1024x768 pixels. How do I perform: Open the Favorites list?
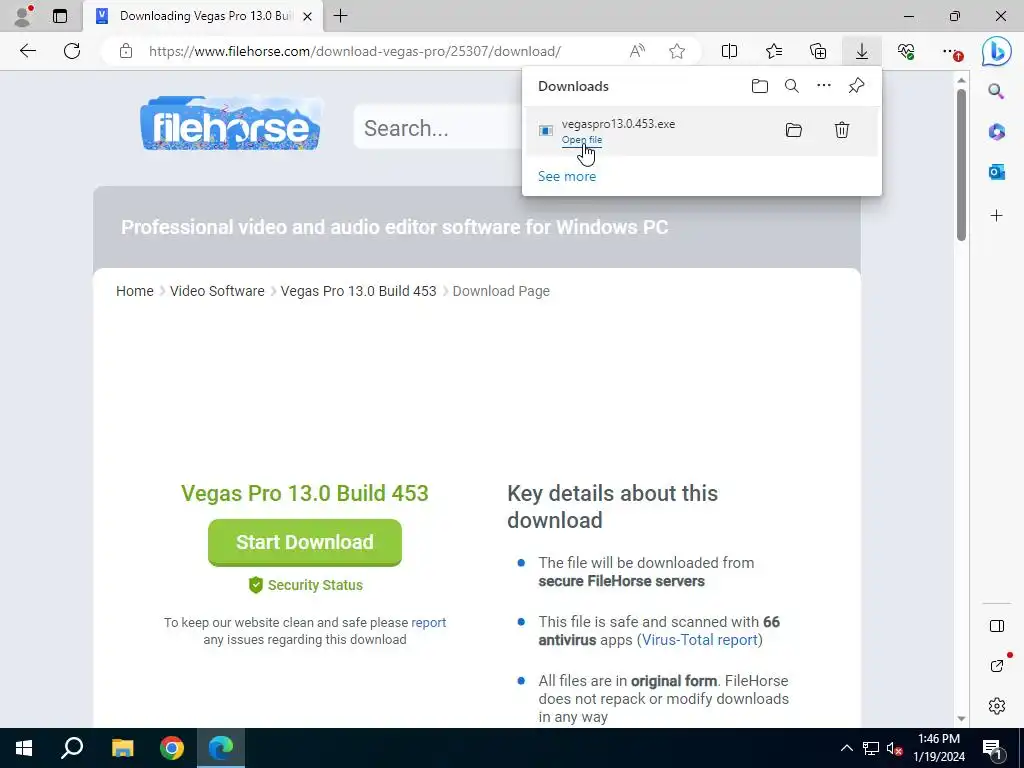pos(774,51)
